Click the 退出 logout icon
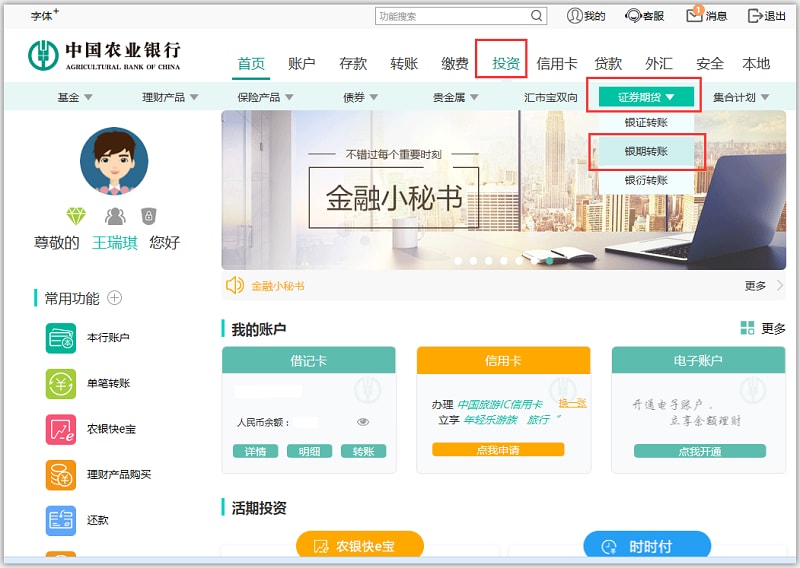Screen dimensions: 800x568 point(755,16)
